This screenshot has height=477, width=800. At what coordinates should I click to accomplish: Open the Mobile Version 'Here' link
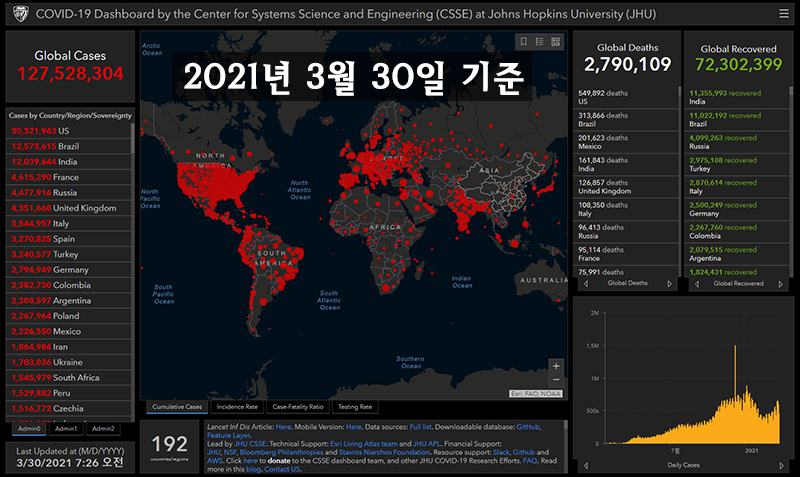click(x=354, y=427)
